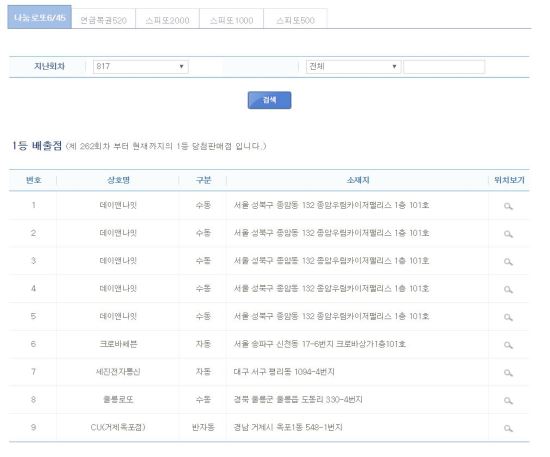Click the 소재지 column header
The height and width of the screenshot is (457, 550).
point(358,180)
